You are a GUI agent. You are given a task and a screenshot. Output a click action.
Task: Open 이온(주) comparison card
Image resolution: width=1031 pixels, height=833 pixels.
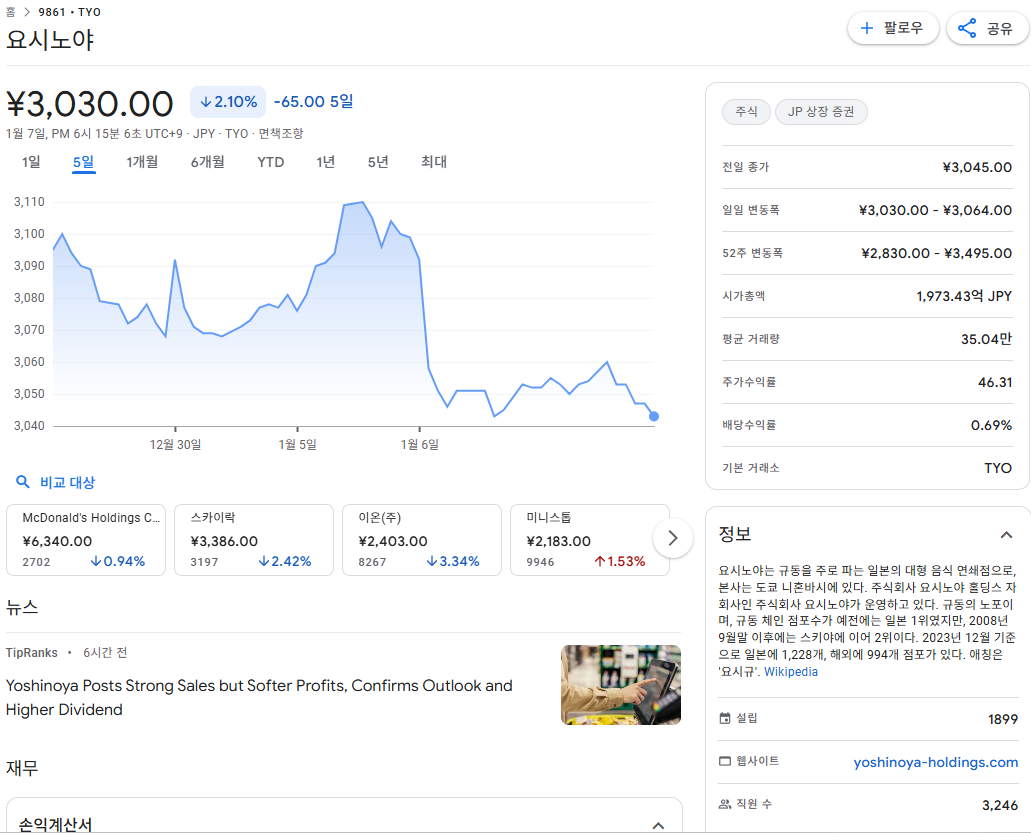[422, 540]
